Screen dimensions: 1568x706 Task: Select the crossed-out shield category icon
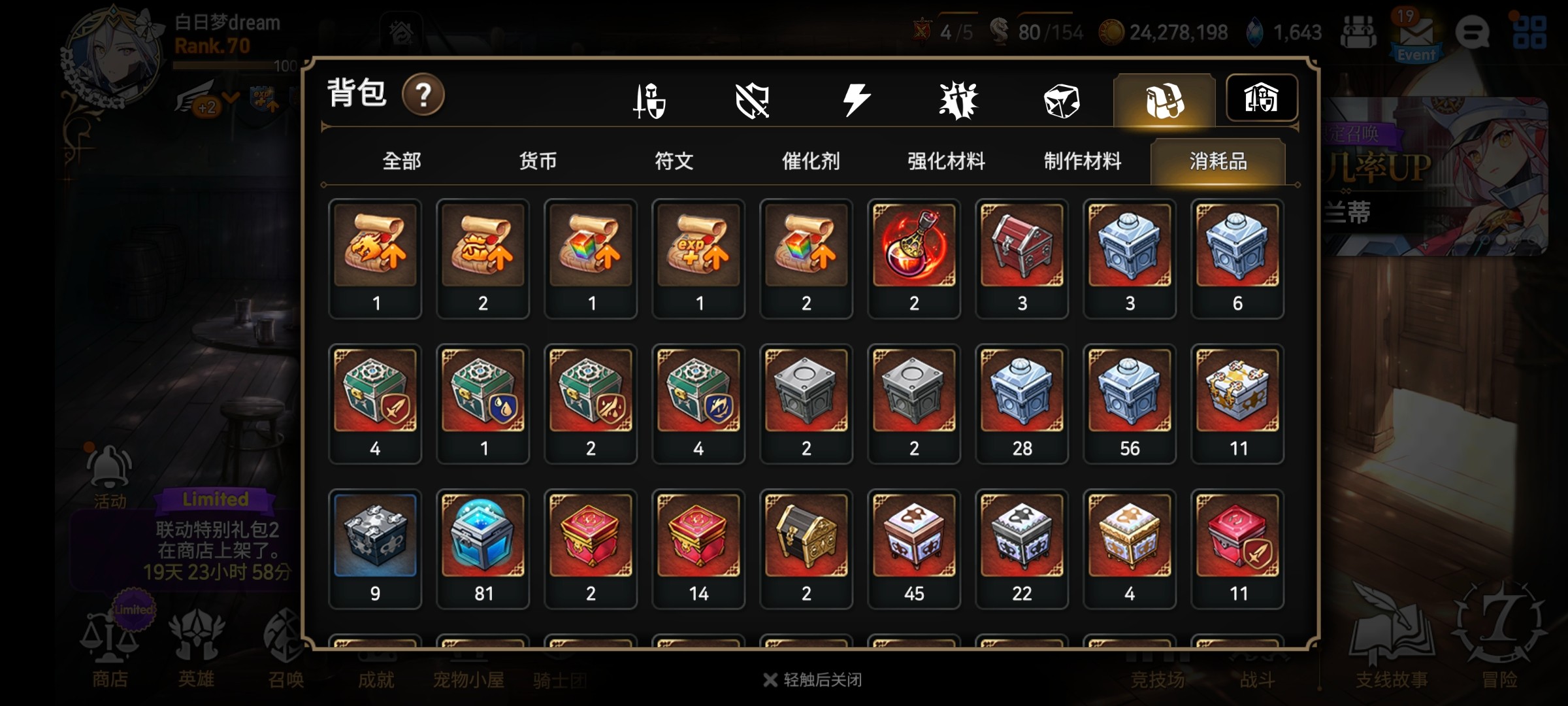tap(752, 101)
